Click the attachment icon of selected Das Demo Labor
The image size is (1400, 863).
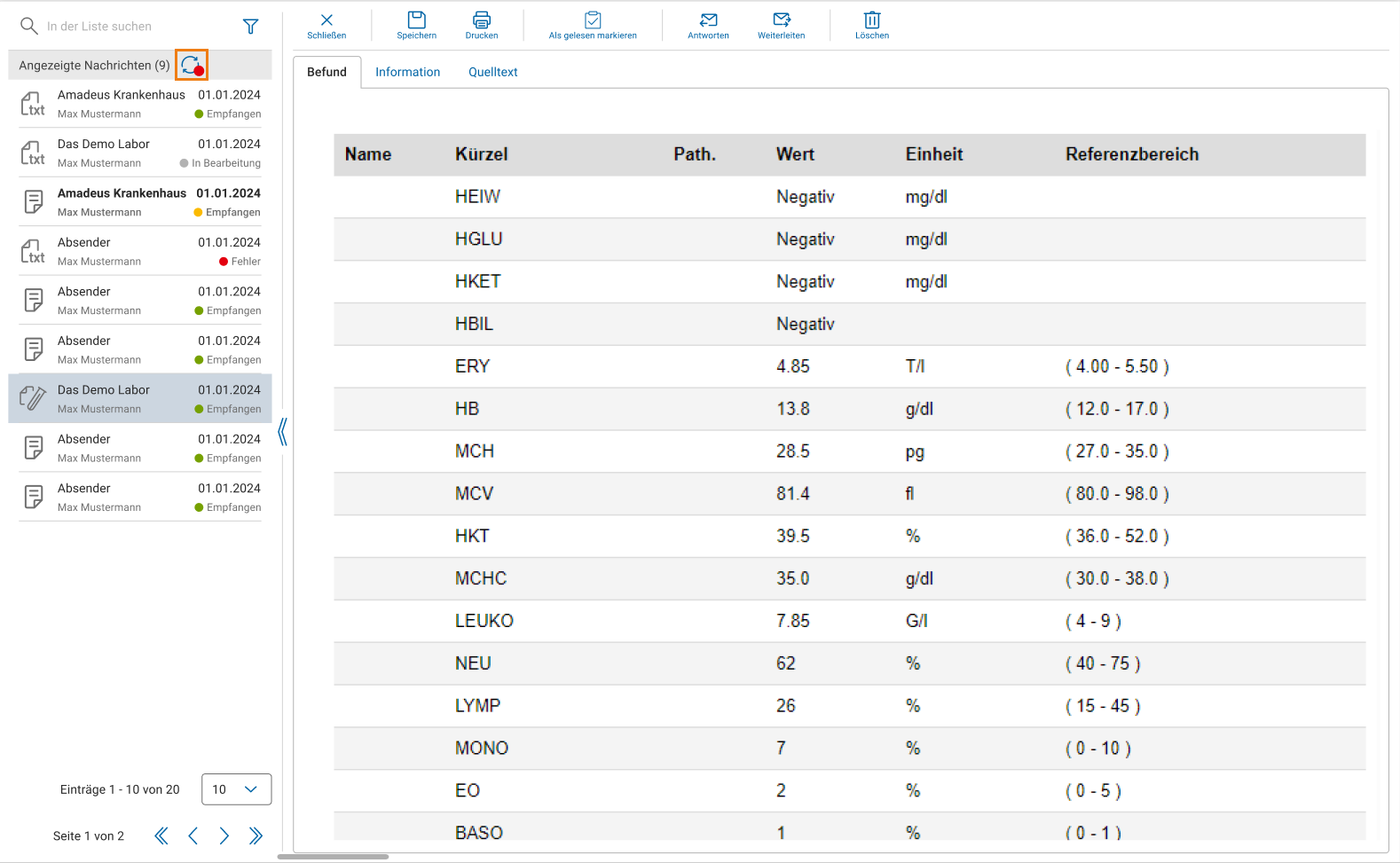click(x=33, y=398)
